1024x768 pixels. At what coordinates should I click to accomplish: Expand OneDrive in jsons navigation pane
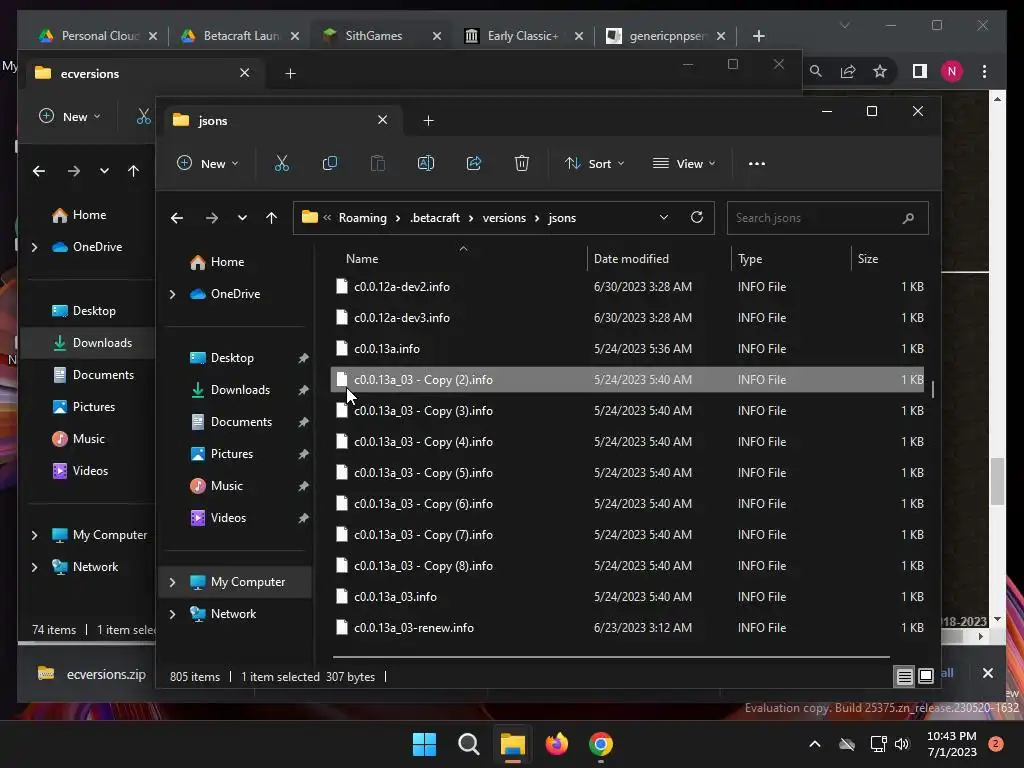pyautogui.click(x=172, y=295)
